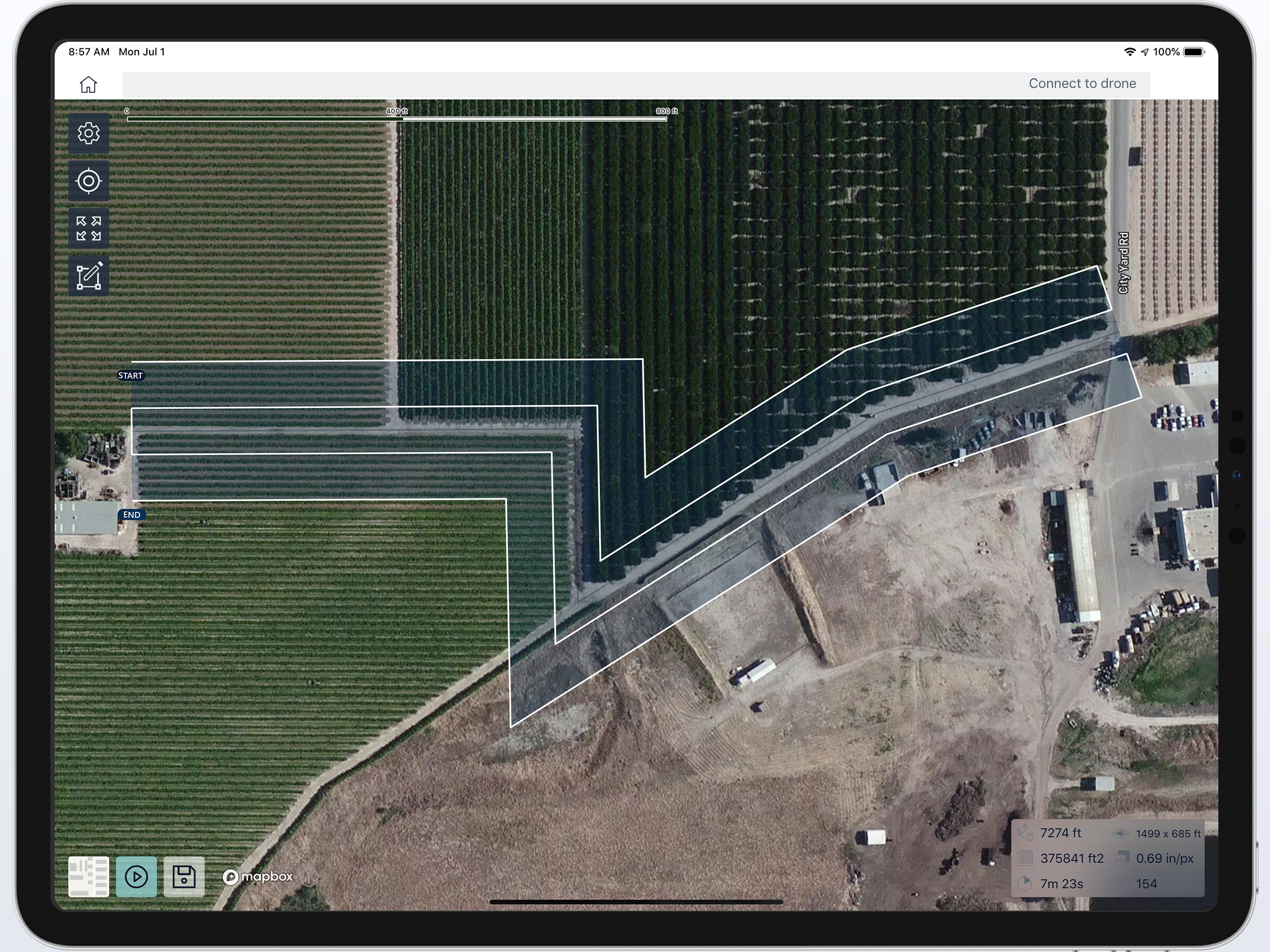
Task: Tap the location services arrow icon
Action: [1145, 52]
